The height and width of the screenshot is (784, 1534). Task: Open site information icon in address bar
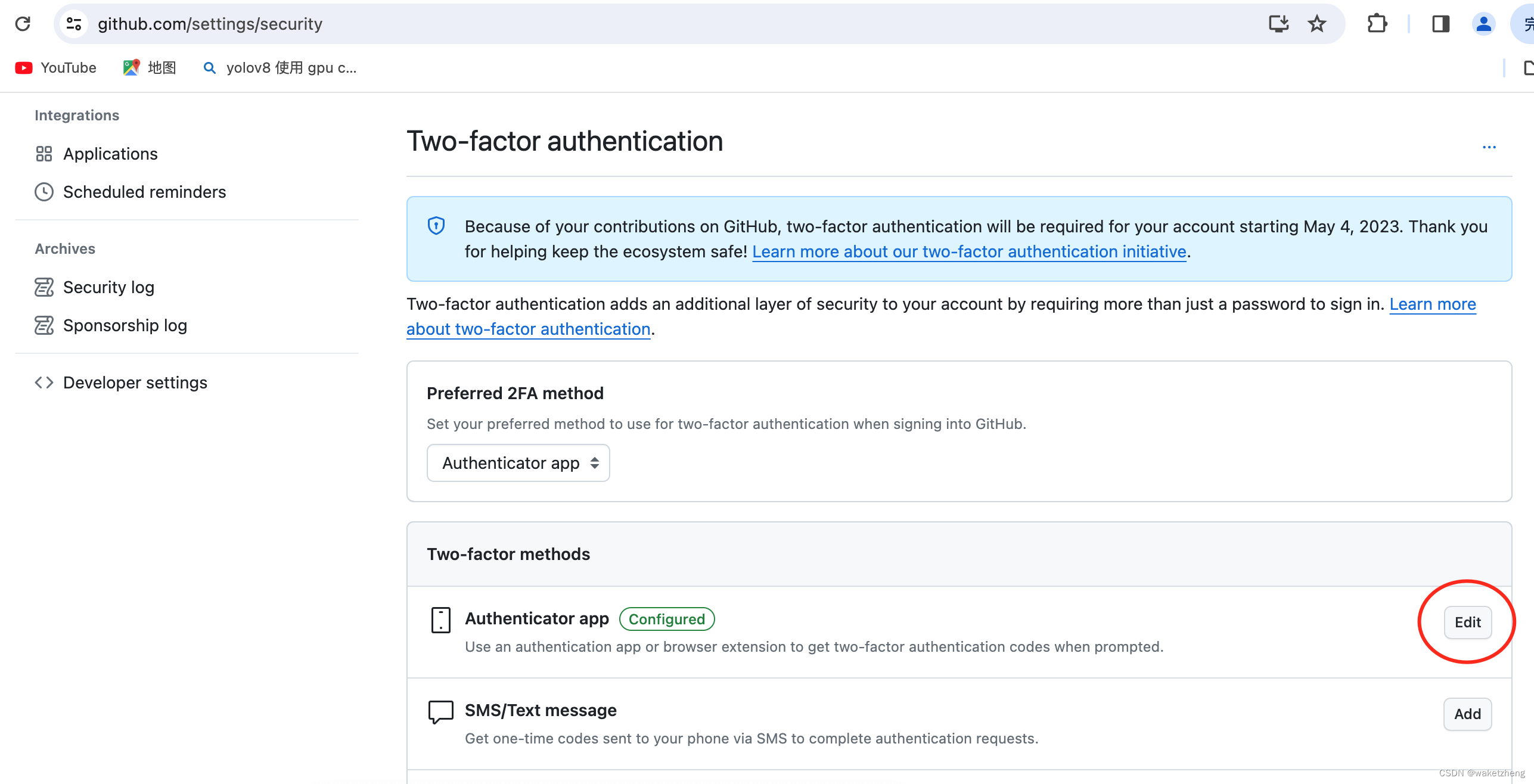click(x=74, y=24)
